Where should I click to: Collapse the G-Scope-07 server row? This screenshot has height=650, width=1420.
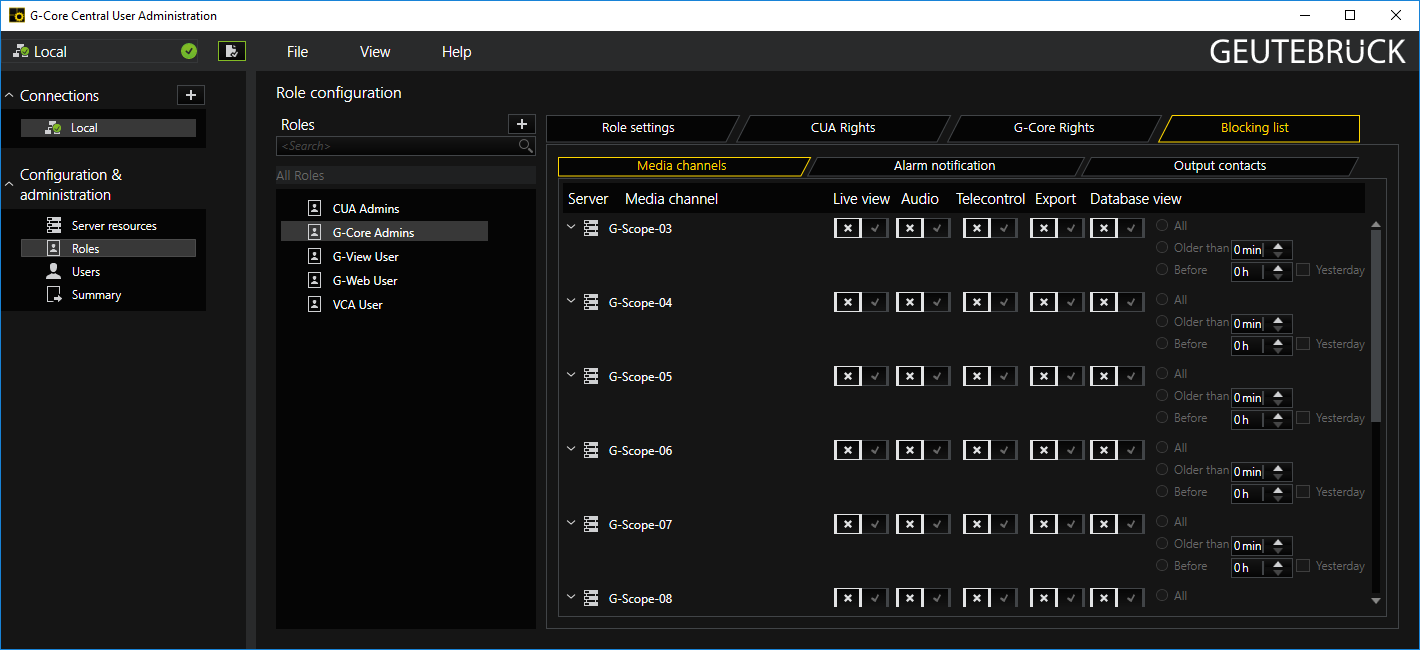pos(572,523)
